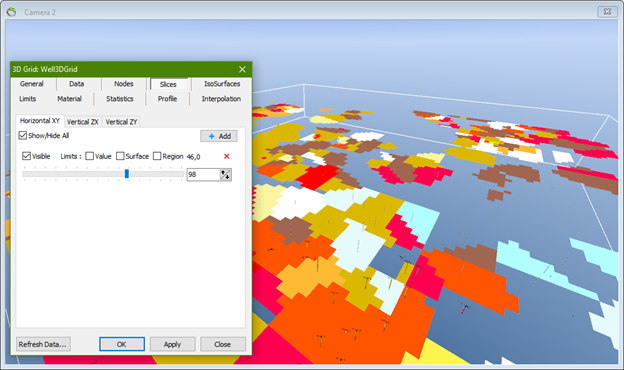Toggle the Show/Hide All checkbox

(x=23, y=136)
